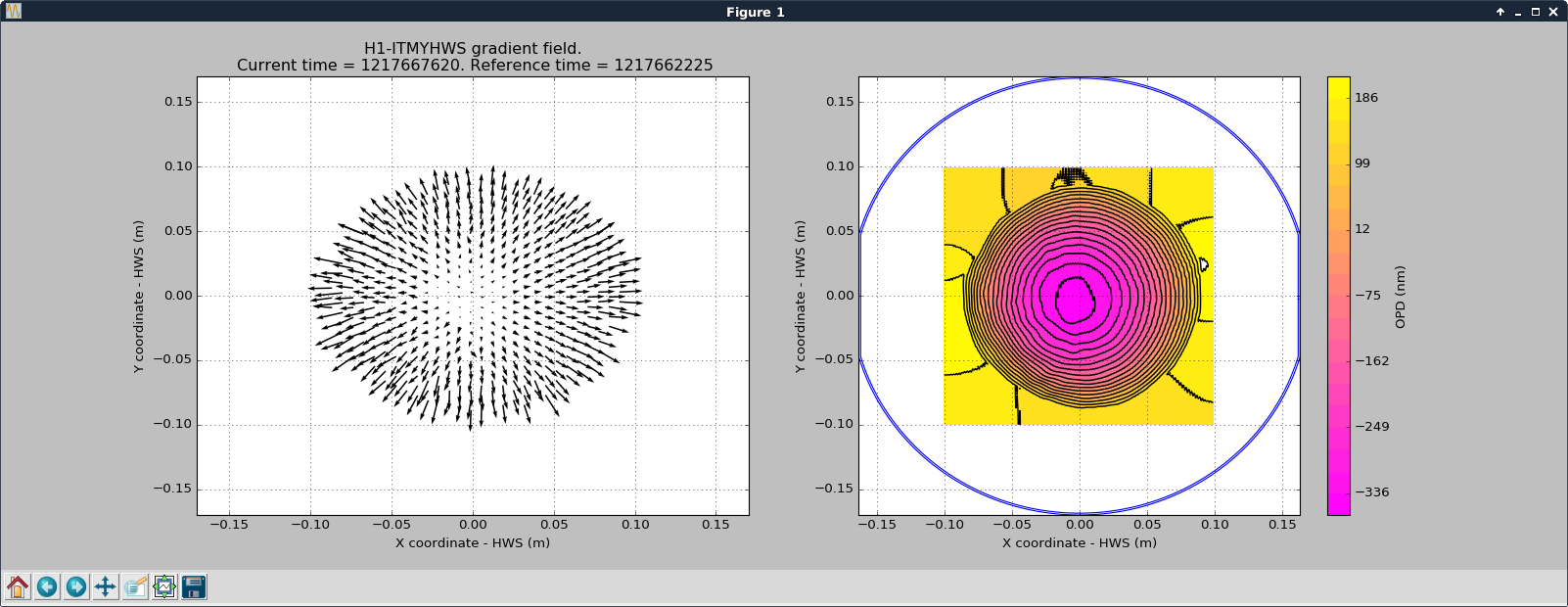
Task: Click the 186 tick label on the colorbar
Action: pos(1366,98)
